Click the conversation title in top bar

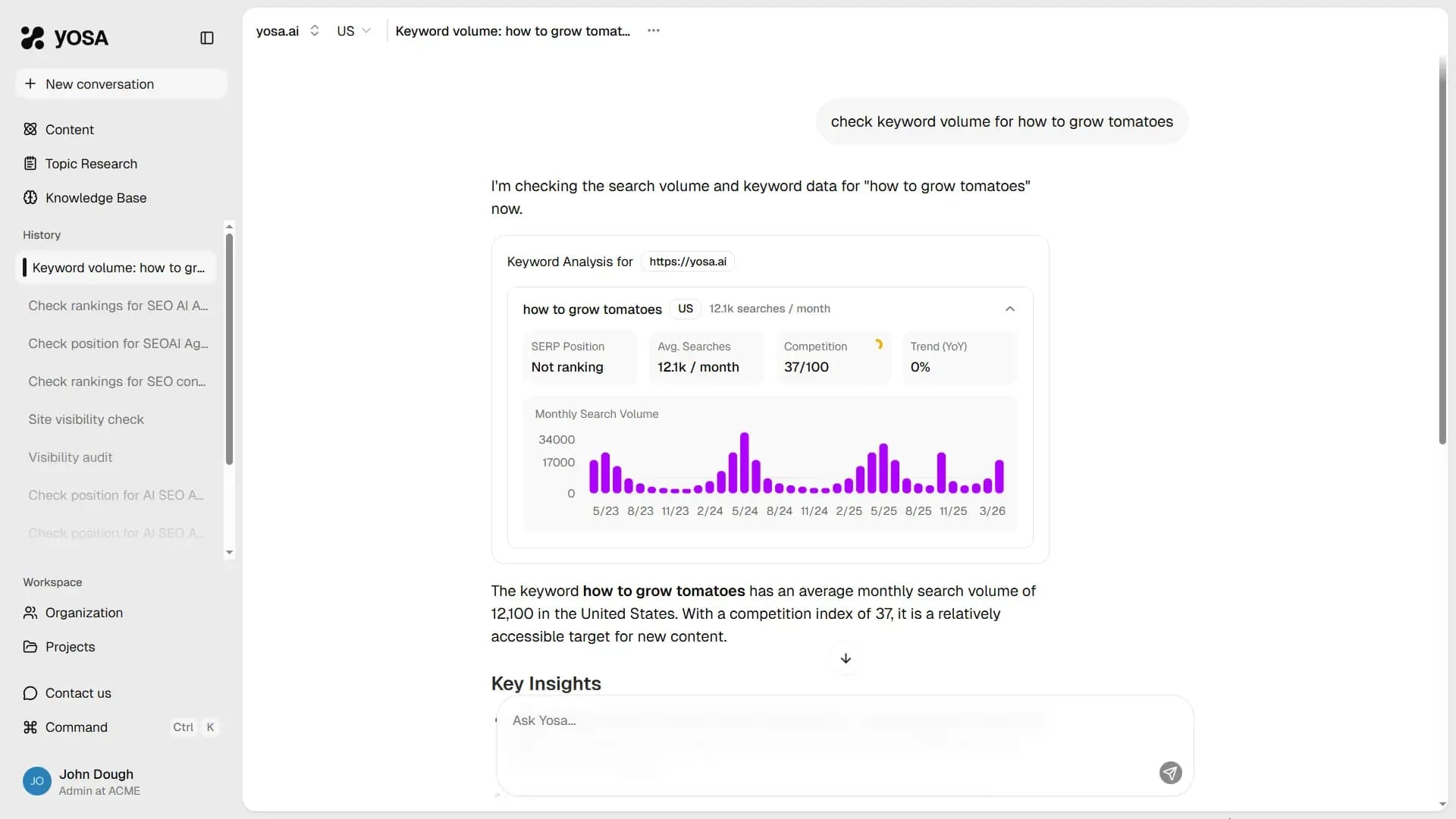pos(513,30)
